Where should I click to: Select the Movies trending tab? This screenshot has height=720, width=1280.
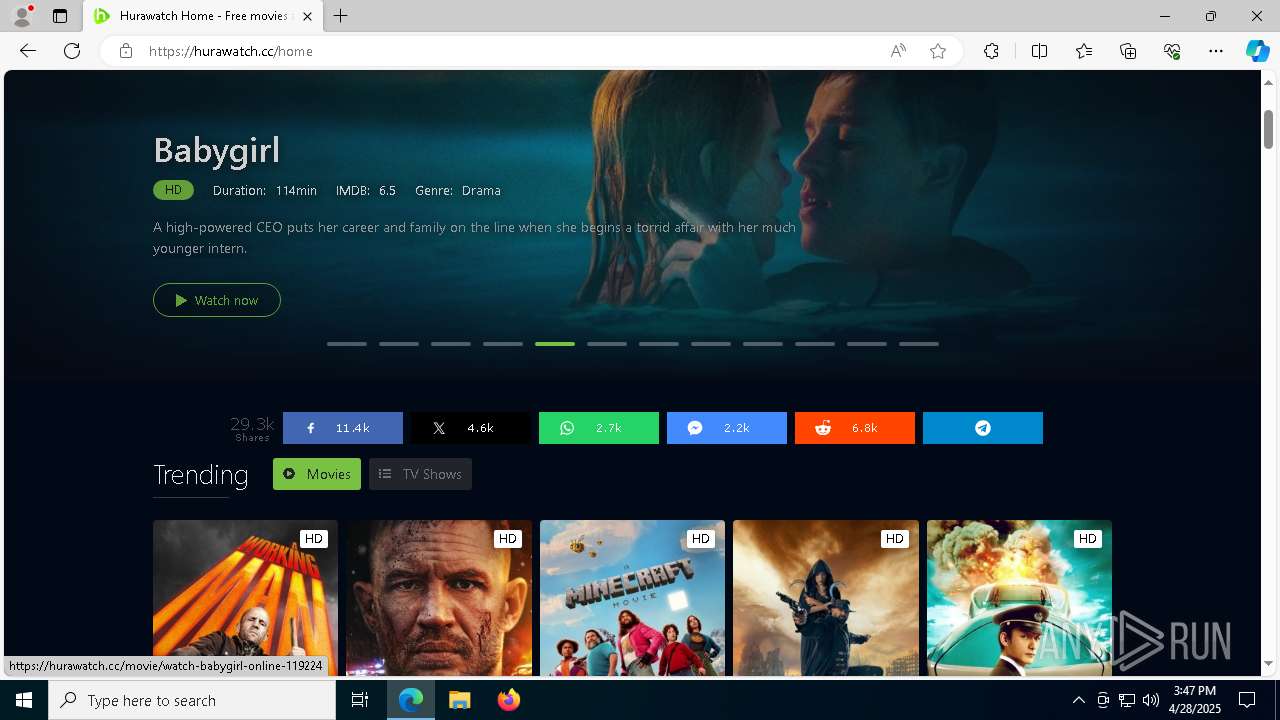317,474
